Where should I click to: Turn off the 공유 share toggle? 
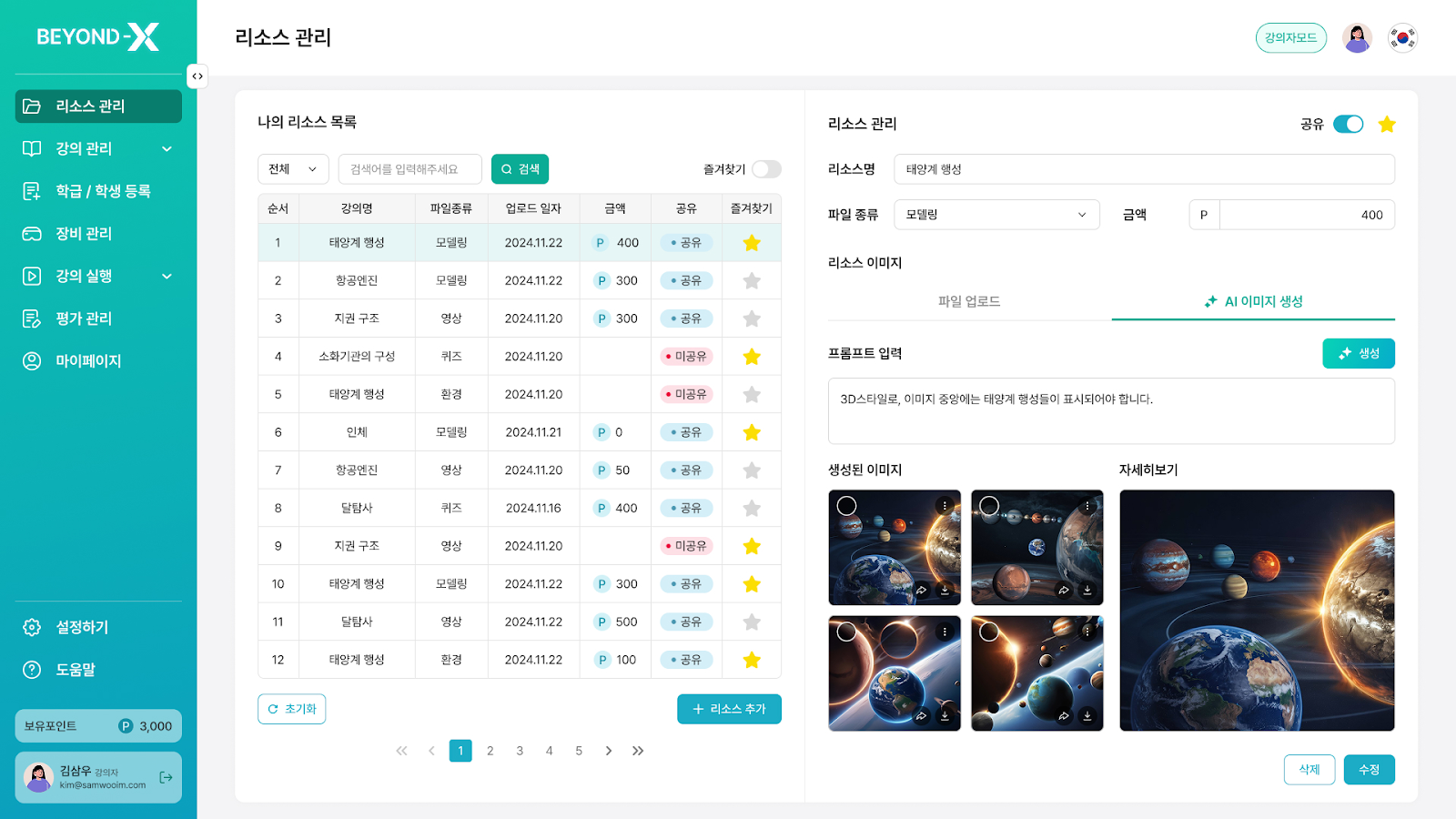[x=1348, y=125]
